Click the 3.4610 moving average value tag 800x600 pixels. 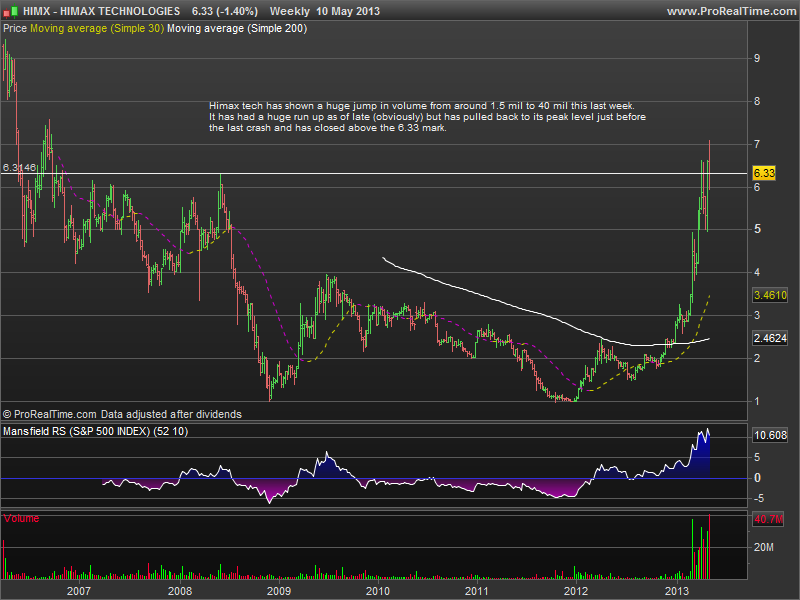click(770, 295)
